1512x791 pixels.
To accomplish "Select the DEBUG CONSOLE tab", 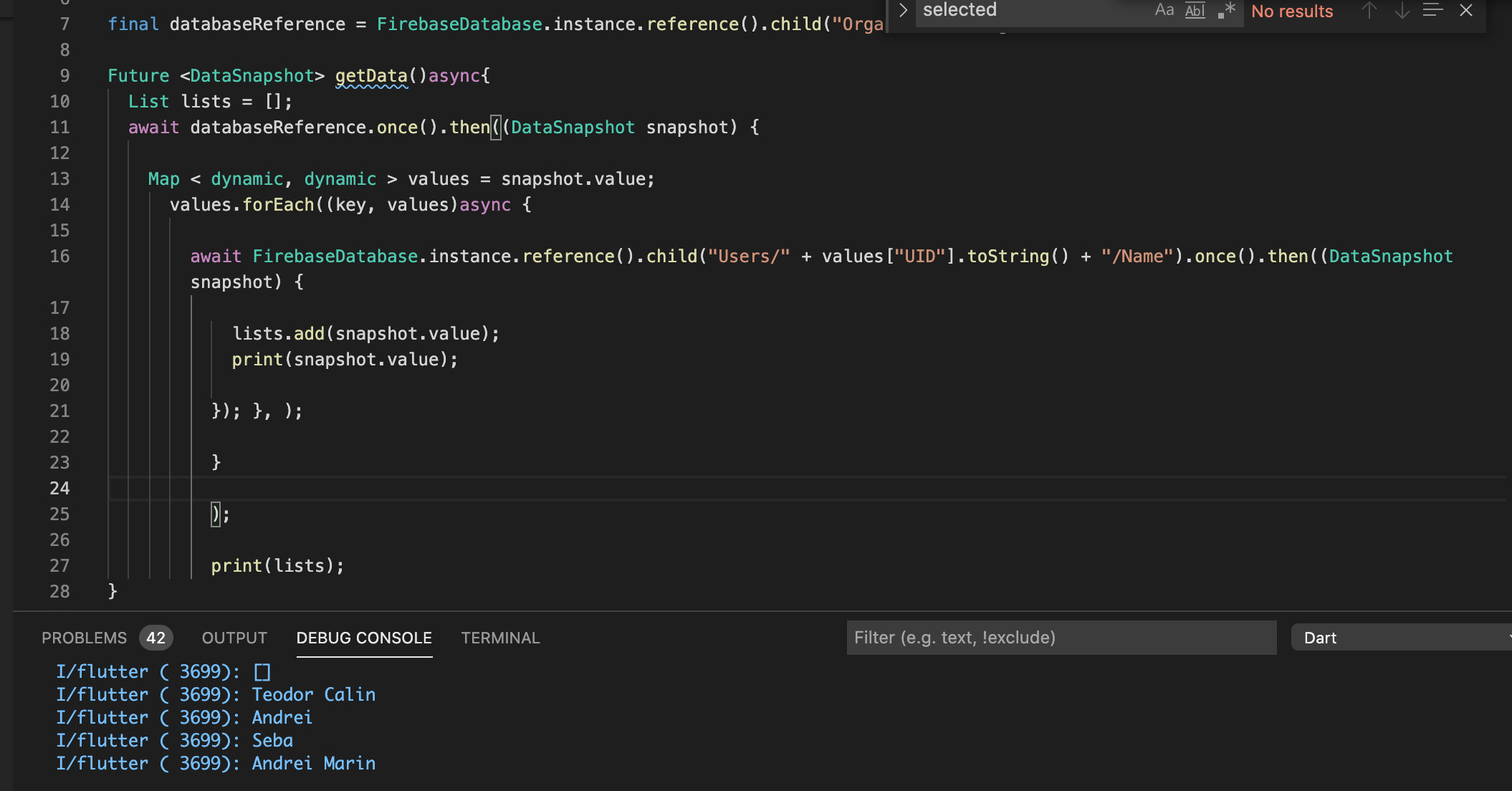I will point(364,638).
